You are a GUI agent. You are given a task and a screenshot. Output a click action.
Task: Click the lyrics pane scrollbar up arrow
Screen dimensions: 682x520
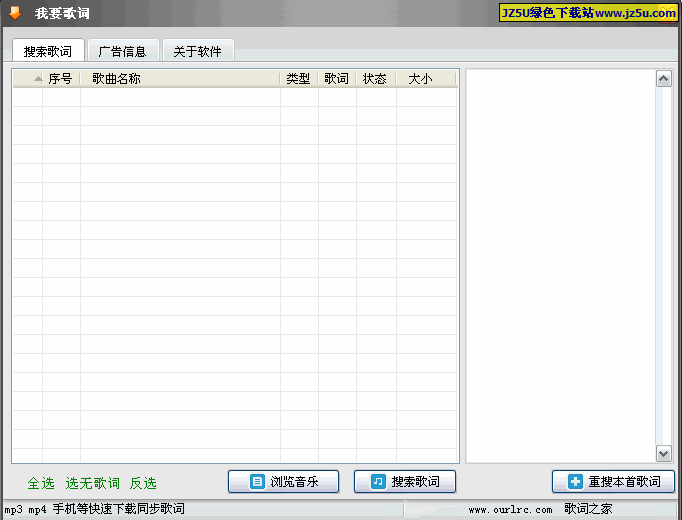[664, 79]
